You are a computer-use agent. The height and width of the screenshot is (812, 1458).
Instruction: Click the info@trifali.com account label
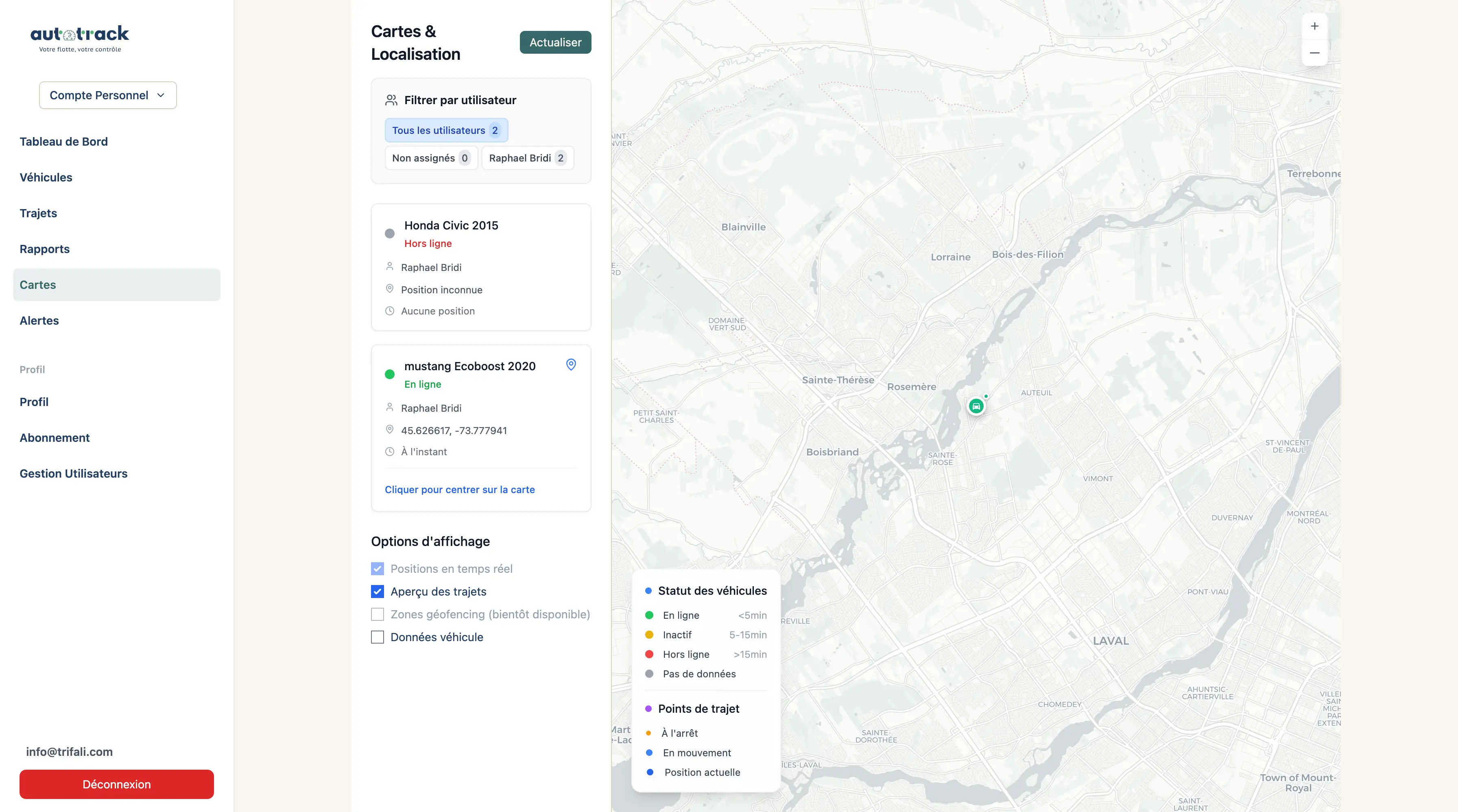69,752
